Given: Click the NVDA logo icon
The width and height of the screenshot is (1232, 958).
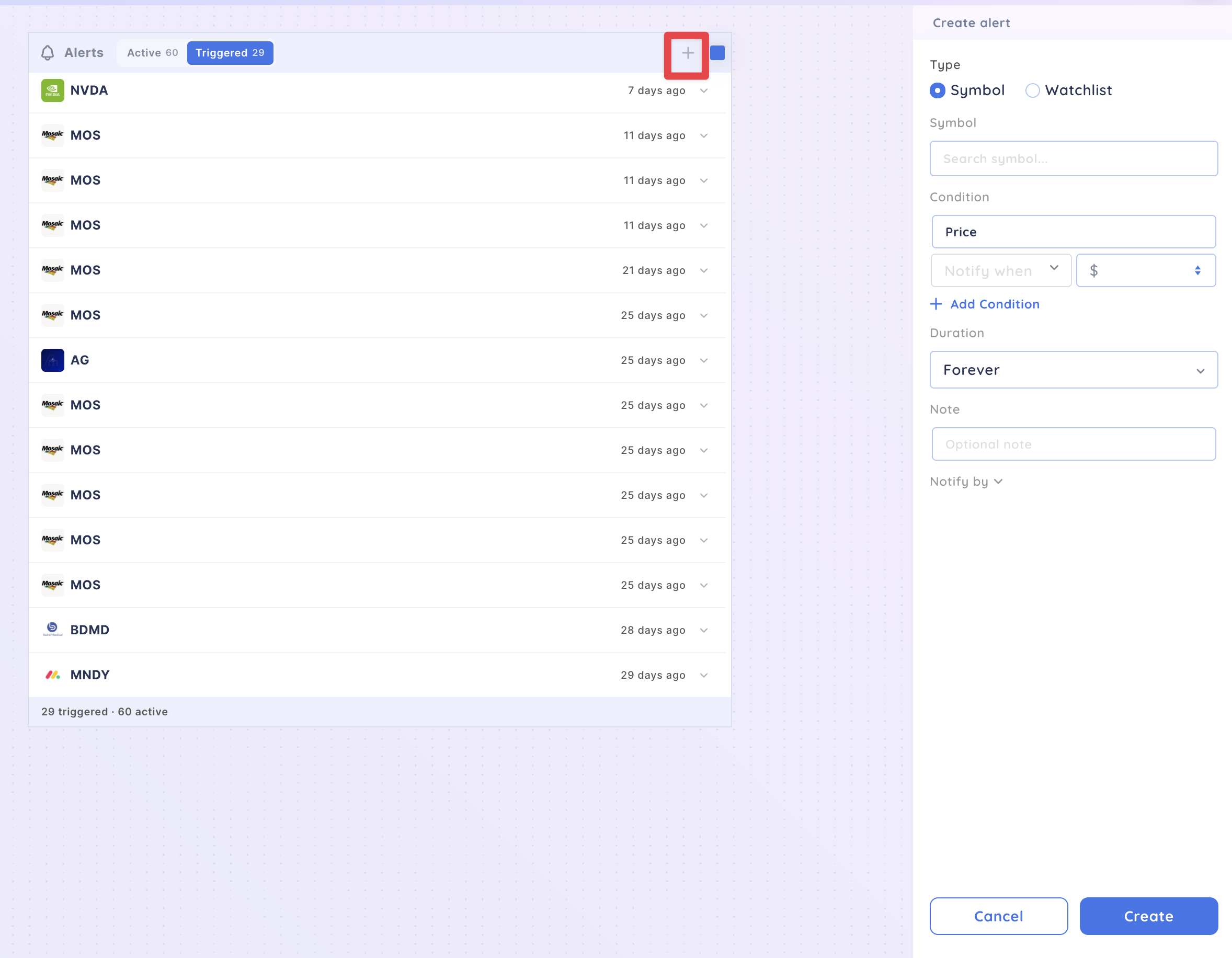Looking at the screenshot, I should coord(52,90).
